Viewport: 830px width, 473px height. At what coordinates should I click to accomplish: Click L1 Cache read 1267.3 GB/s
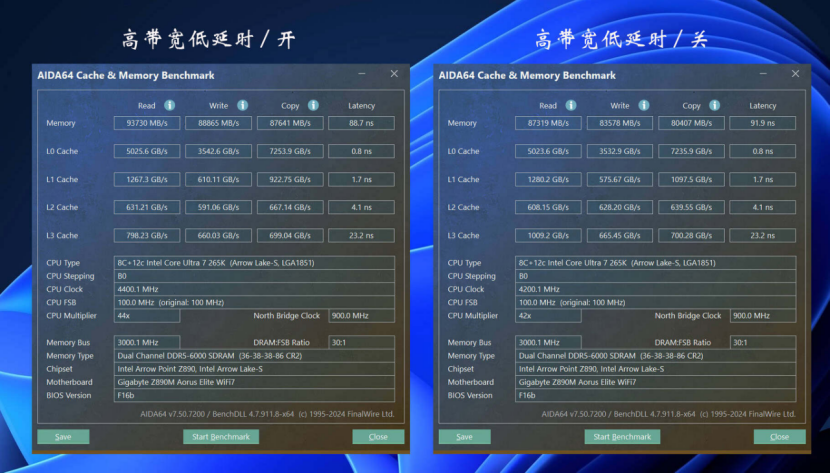[x=147, y=179]
